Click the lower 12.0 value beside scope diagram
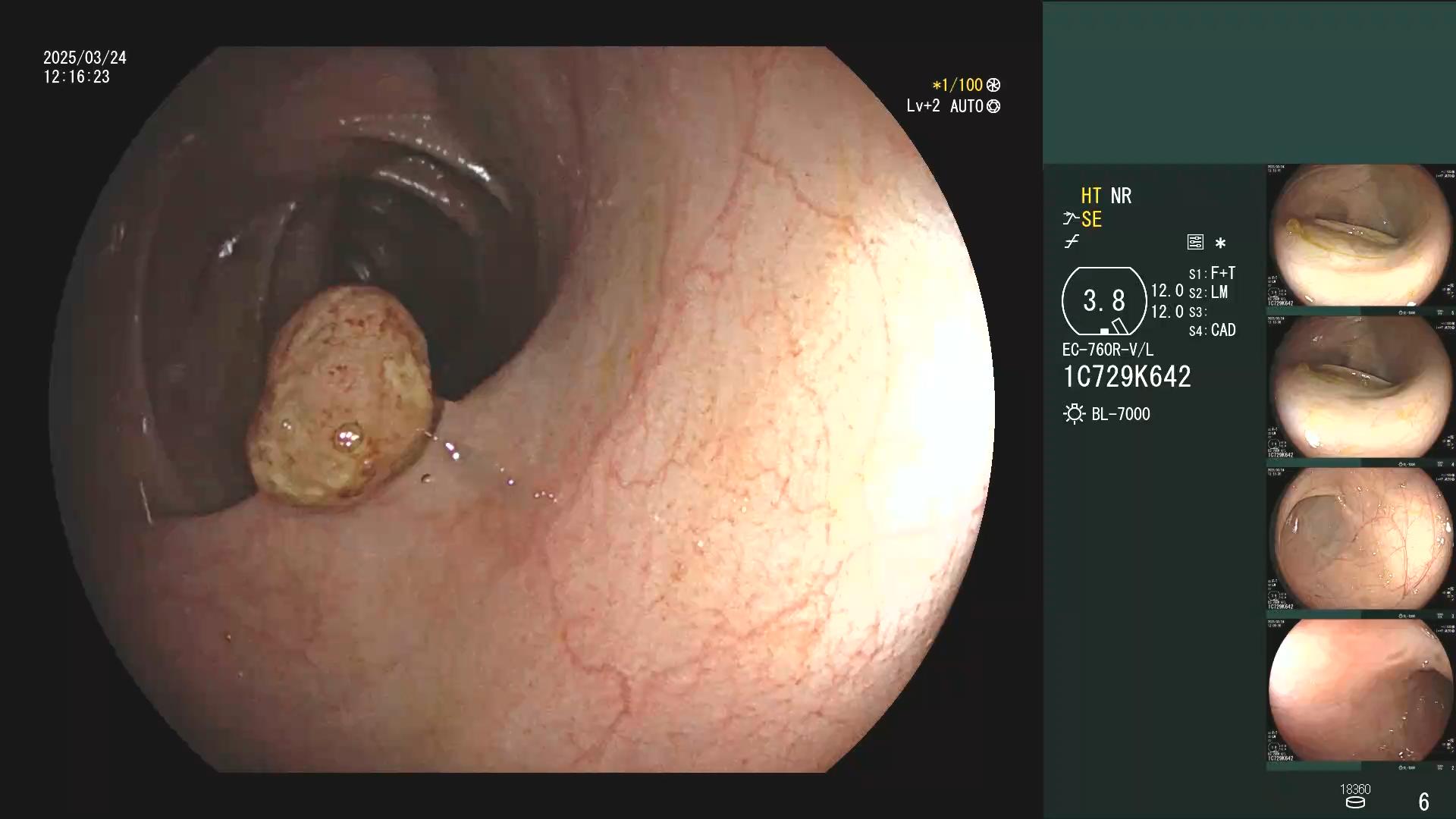Viewport: 1456px width, 819px height. coord(1167,312)
